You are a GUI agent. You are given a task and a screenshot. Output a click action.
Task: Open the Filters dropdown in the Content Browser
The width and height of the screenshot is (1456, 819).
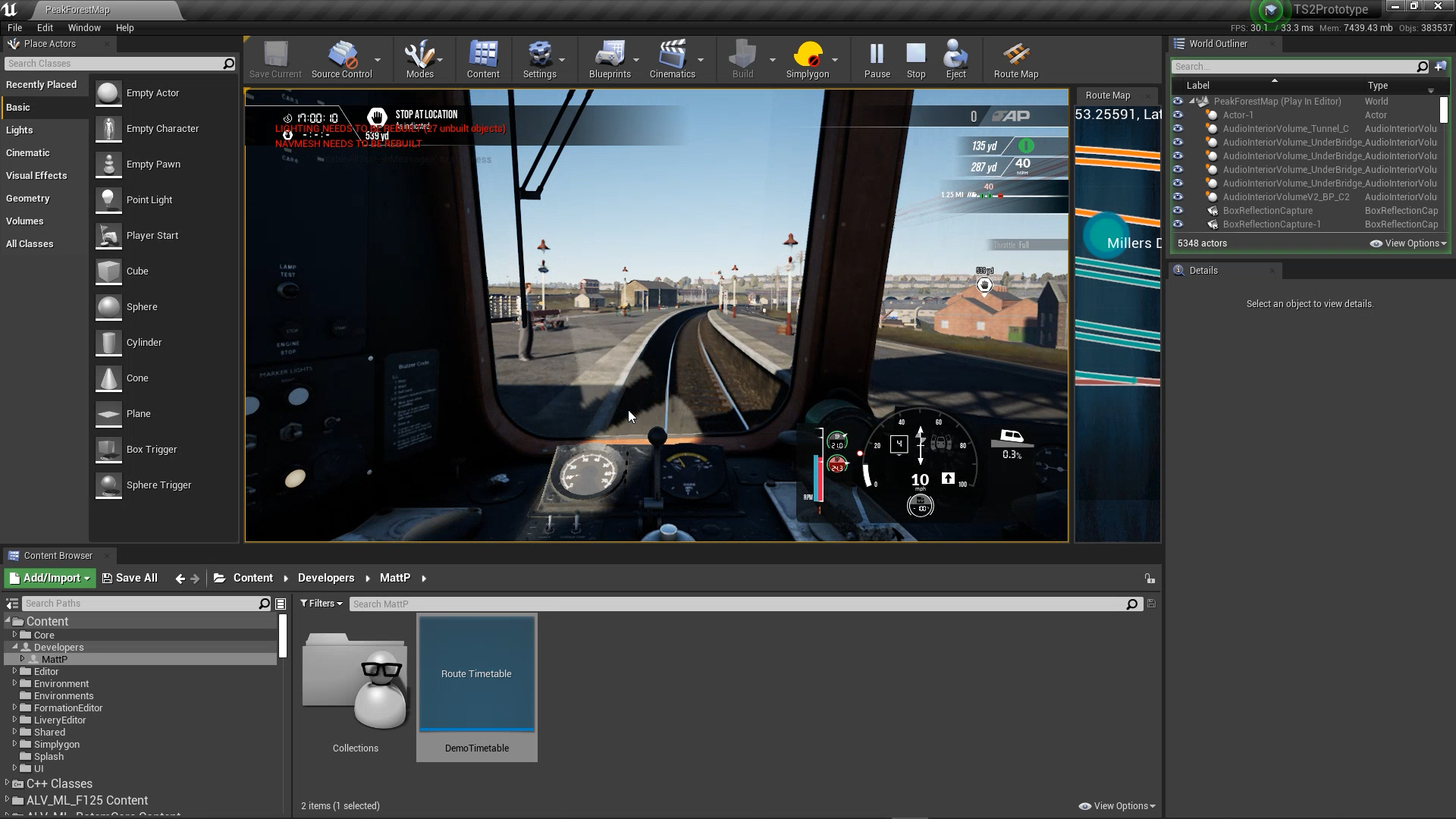tap(322, 604)
